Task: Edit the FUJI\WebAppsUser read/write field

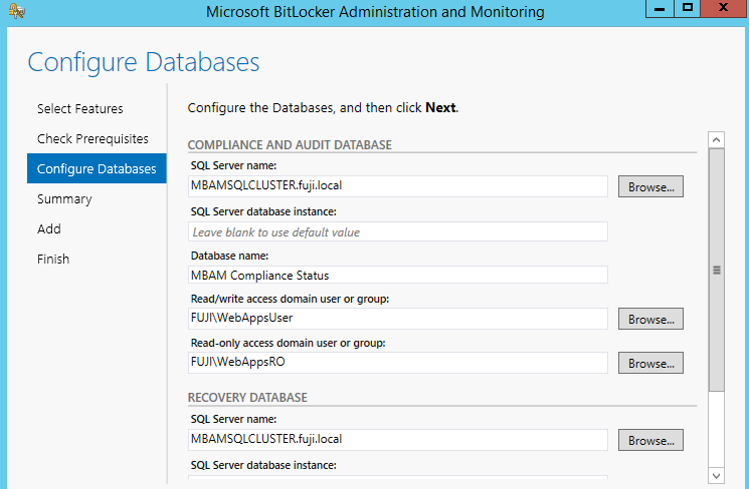Action: point(398,318)
